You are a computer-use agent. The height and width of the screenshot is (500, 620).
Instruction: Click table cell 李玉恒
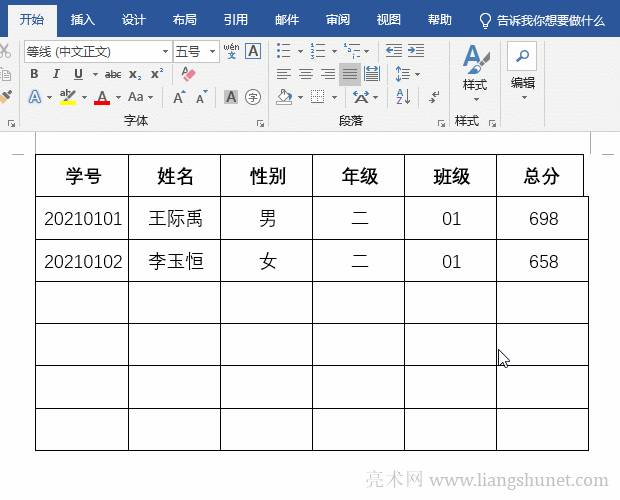175,261
